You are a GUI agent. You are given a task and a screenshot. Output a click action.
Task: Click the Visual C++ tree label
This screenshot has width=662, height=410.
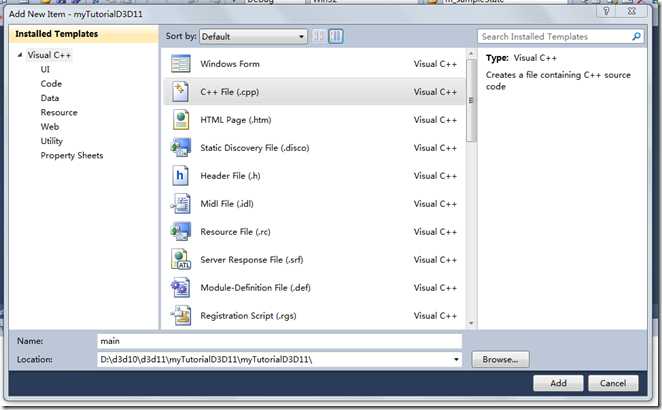click(49, 55)
